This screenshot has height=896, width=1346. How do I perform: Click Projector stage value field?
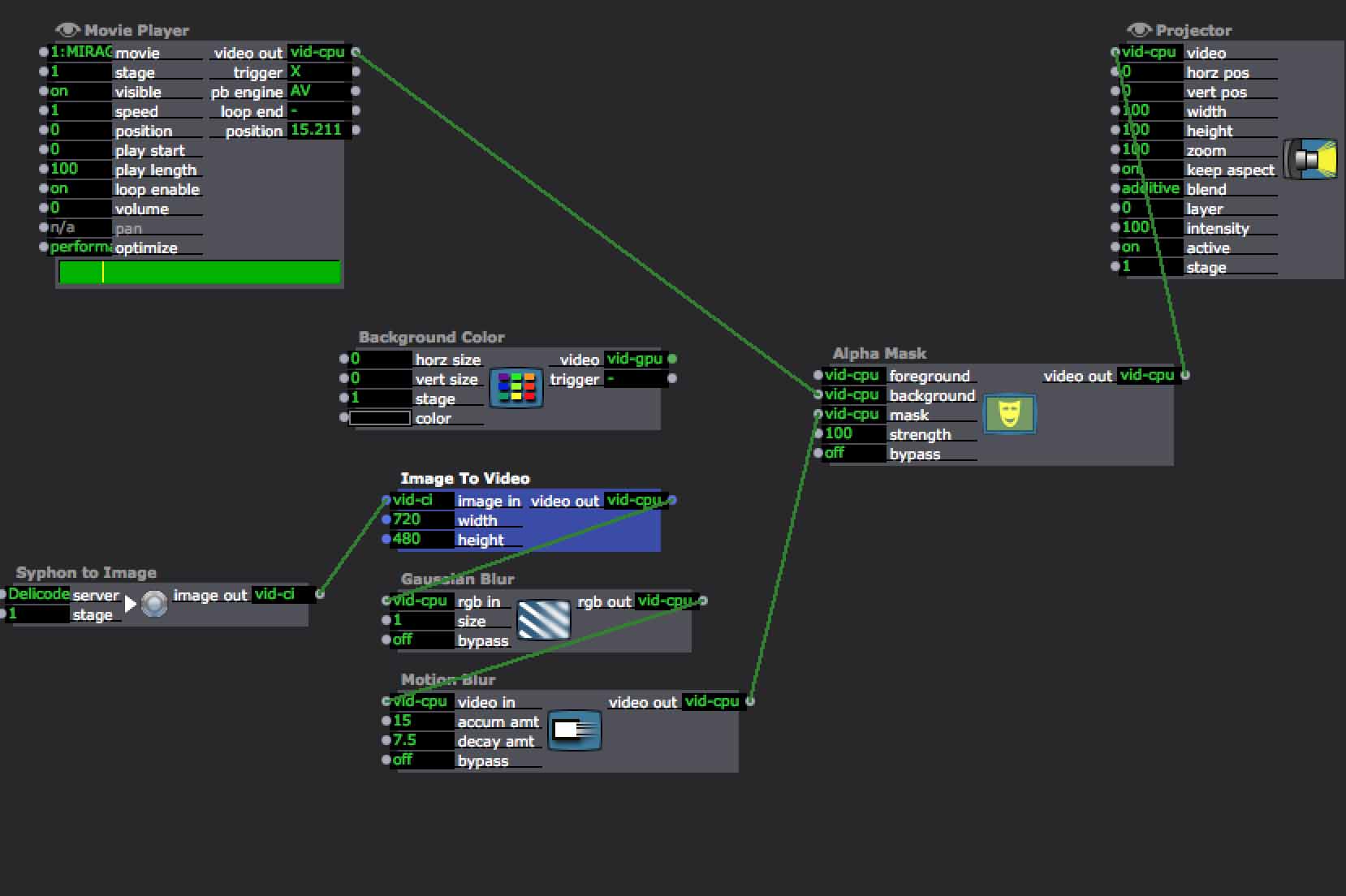[x=1151, y=266]
